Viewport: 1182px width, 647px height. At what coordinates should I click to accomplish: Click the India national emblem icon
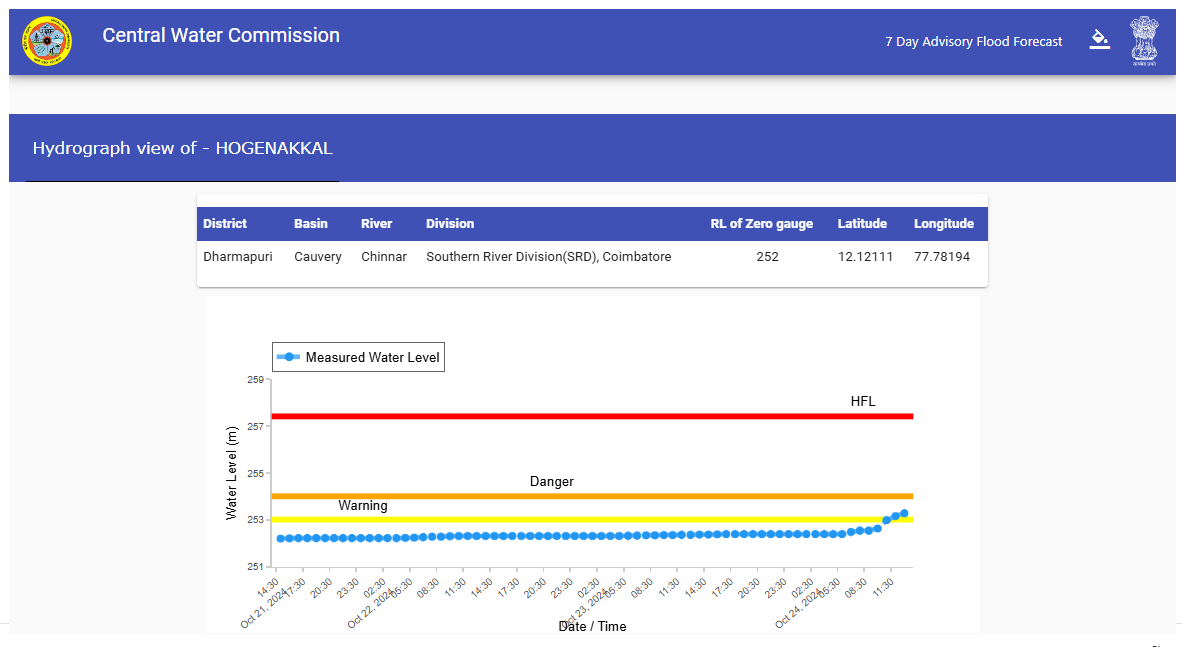point(1144,41)
